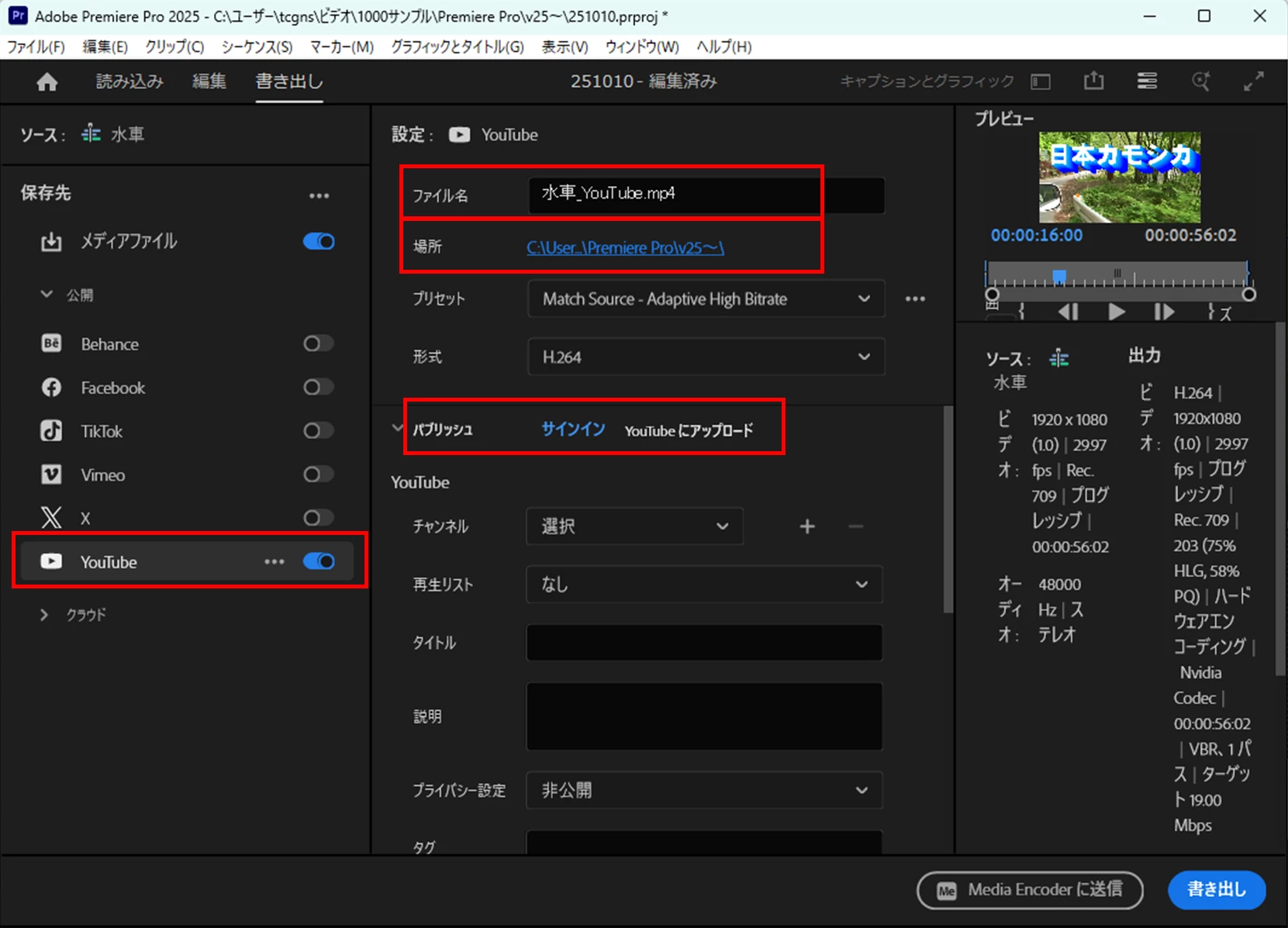Click the right range handle circle in preview
1288x928 pixels.
pos(1248,295)
